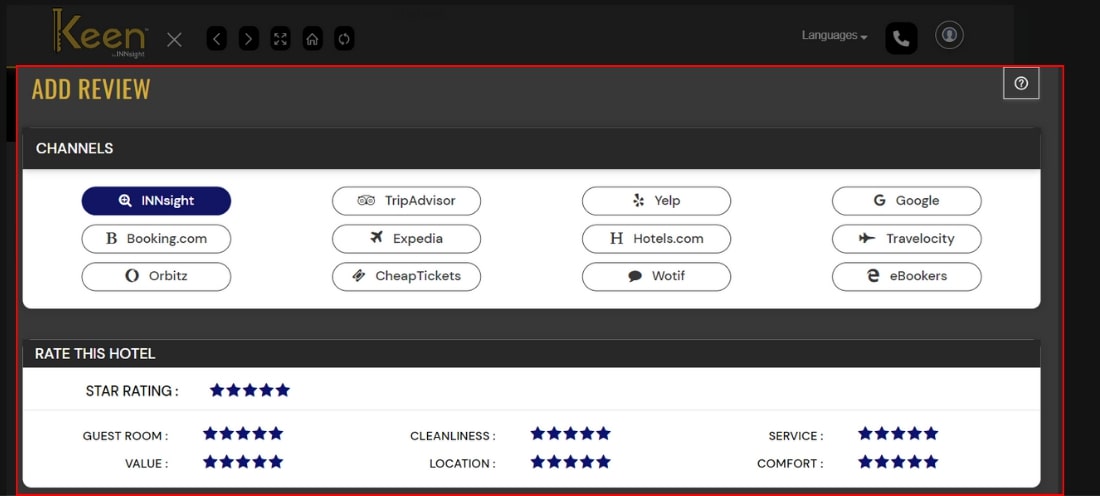Select the Booking.com channel

pyautogui.click(x=156, y=239)
